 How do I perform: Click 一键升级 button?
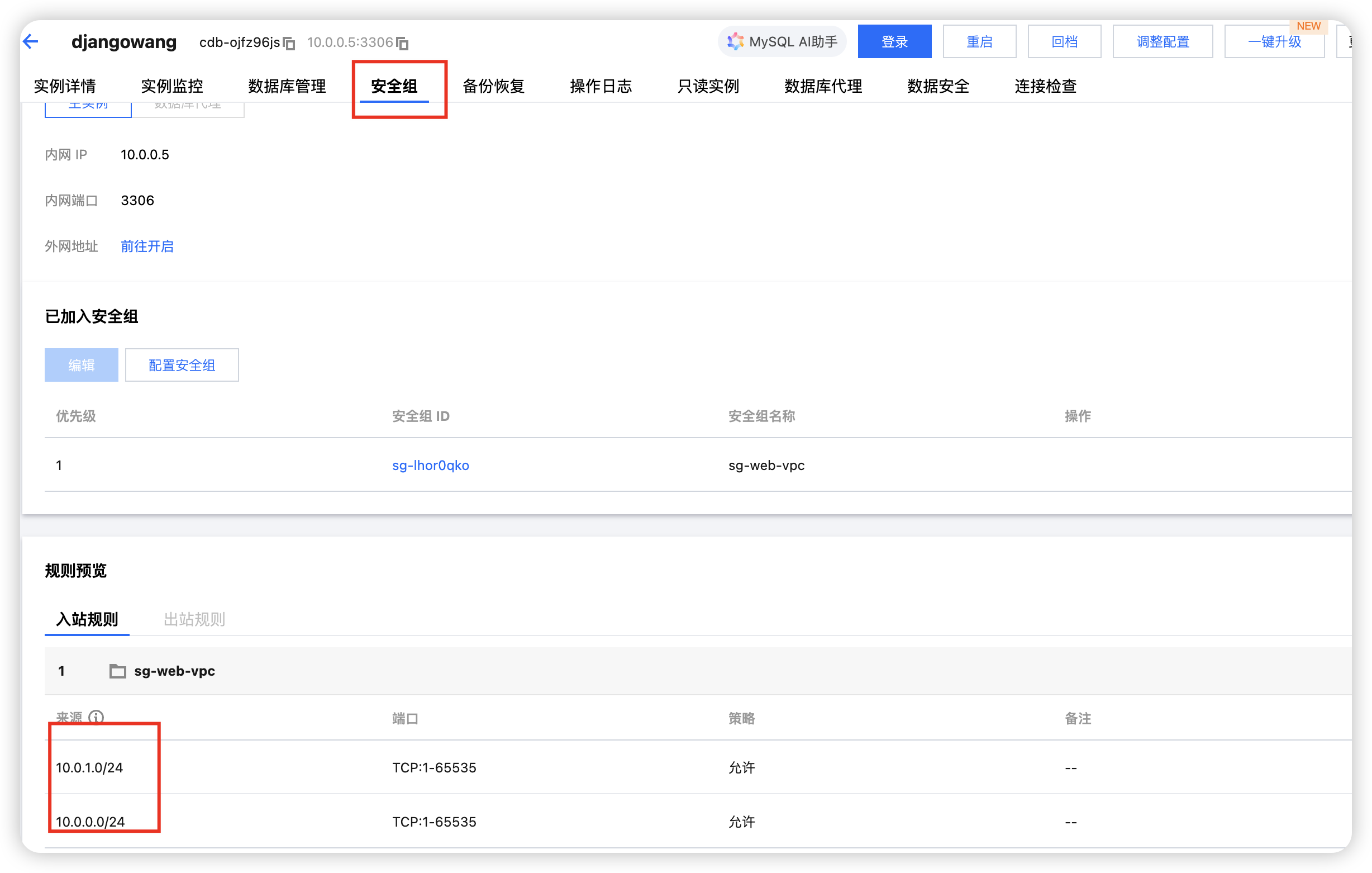[x=1274, y=41]
